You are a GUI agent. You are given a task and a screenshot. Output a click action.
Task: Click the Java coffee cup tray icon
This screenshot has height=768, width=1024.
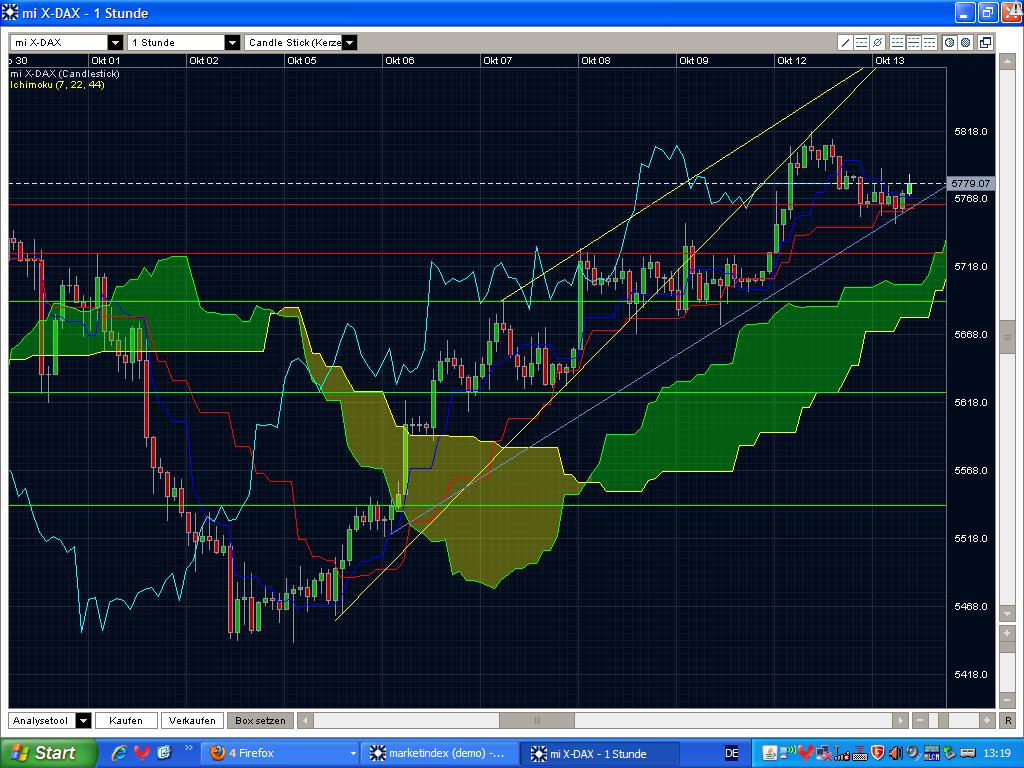(x=770, y=753)
